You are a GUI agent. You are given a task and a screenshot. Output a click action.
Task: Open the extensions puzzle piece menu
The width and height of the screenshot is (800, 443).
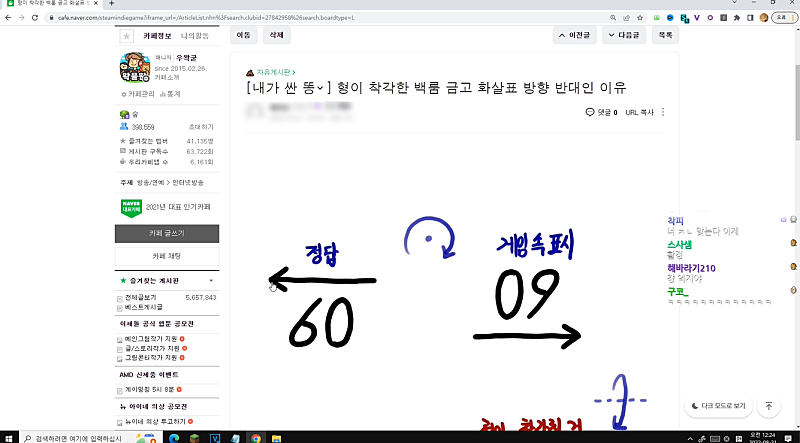pyautogui.click(x=737, y=17)
